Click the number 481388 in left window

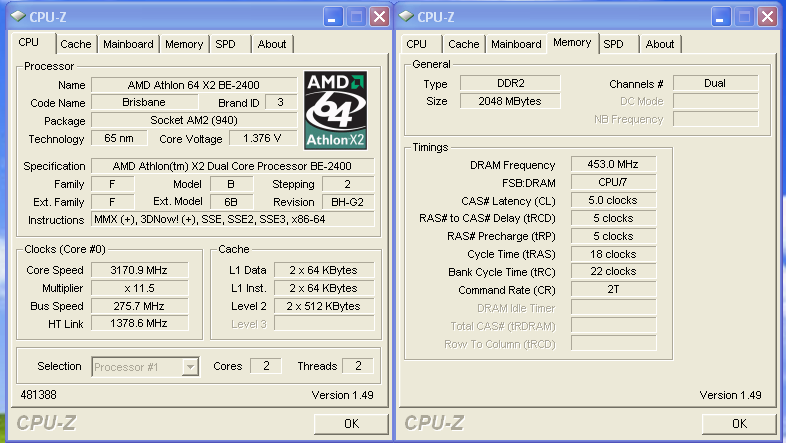click(39, 395)
